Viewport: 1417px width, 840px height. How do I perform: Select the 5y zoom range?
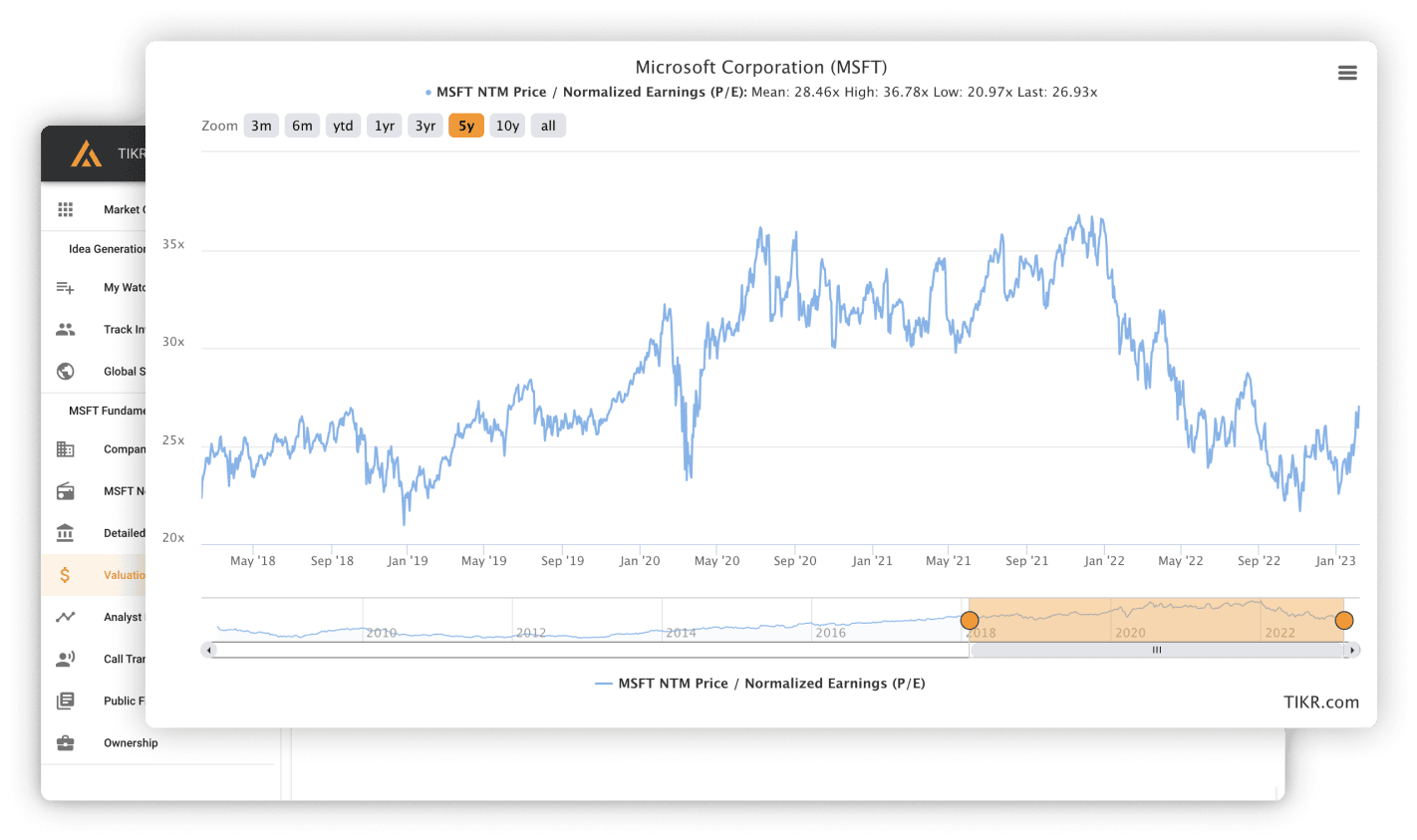pyautogui.click(x=466, y=126)
